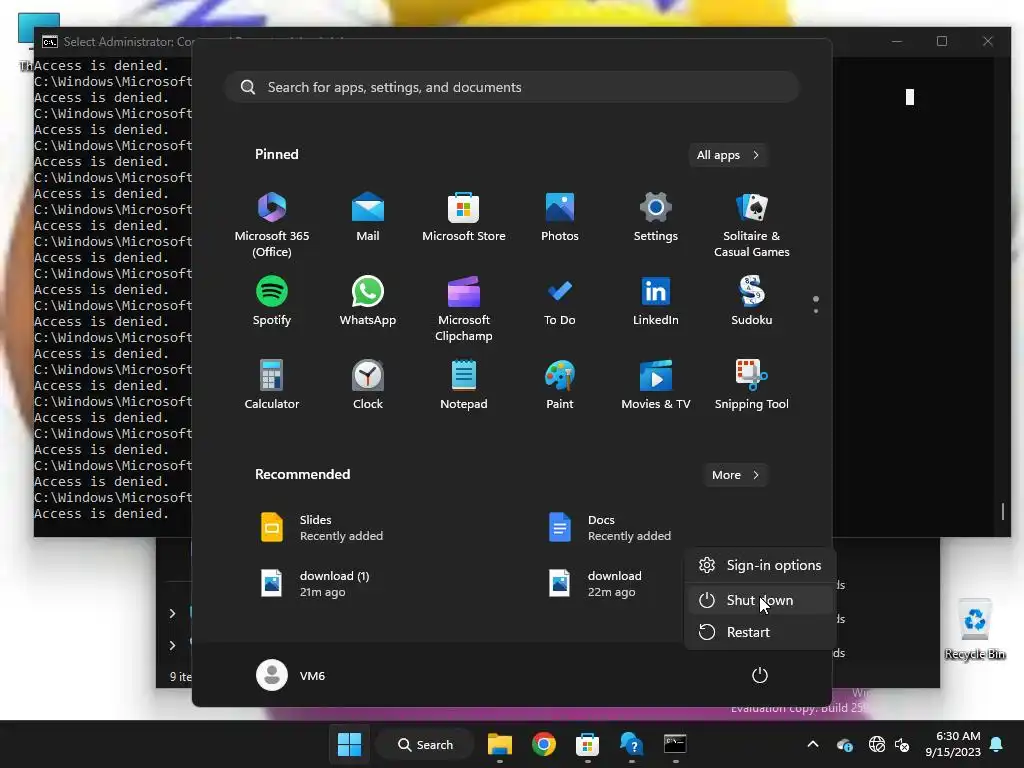Open Settings from pinned apps
This screenshot has height=768, width=1024.
click(656, 217)
